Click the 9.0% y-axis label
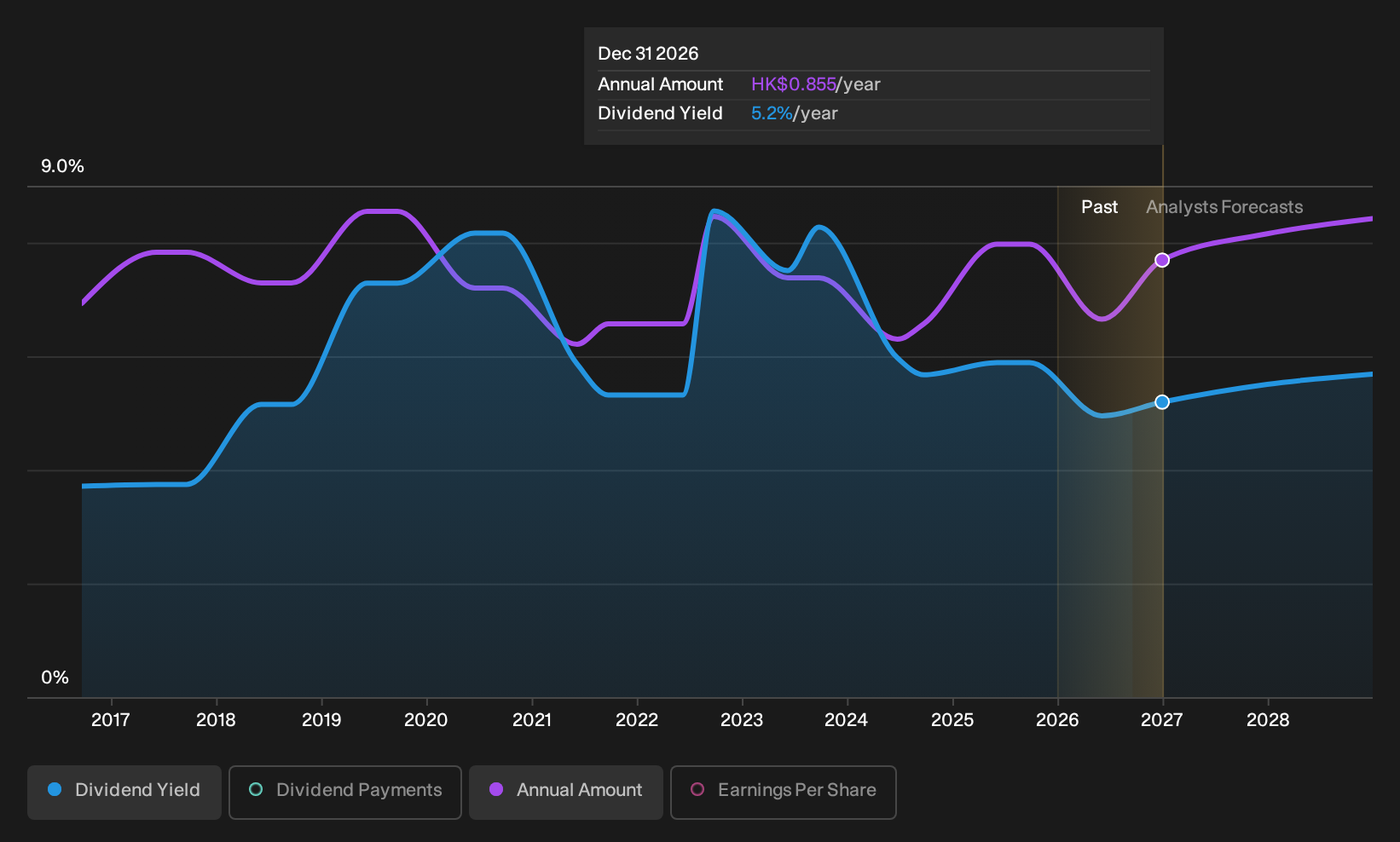Screen dimensions: 1400x842 tap(63, 166)
